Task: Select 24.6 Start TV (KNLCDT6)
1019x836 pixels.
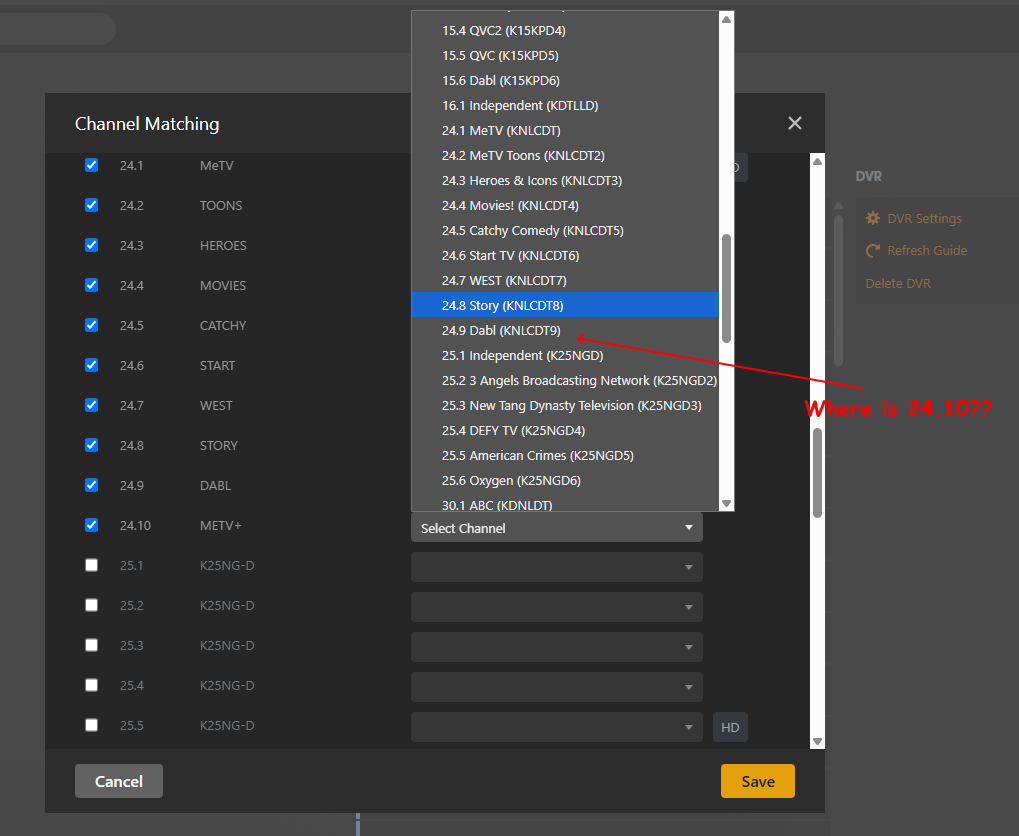Action: tap(565, 255)
